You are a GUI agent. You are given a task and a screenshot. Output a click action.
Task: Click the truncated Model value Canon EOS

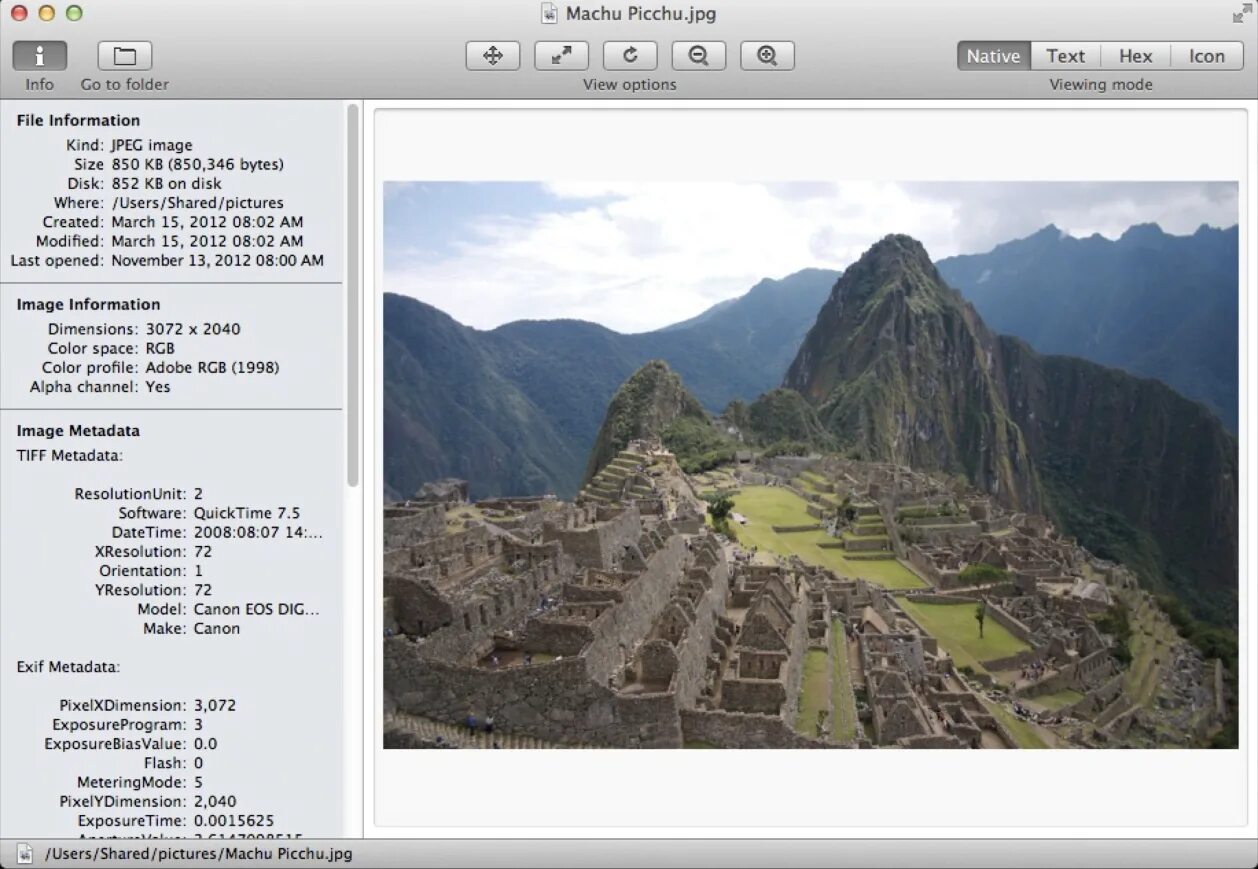coord(256,609)
